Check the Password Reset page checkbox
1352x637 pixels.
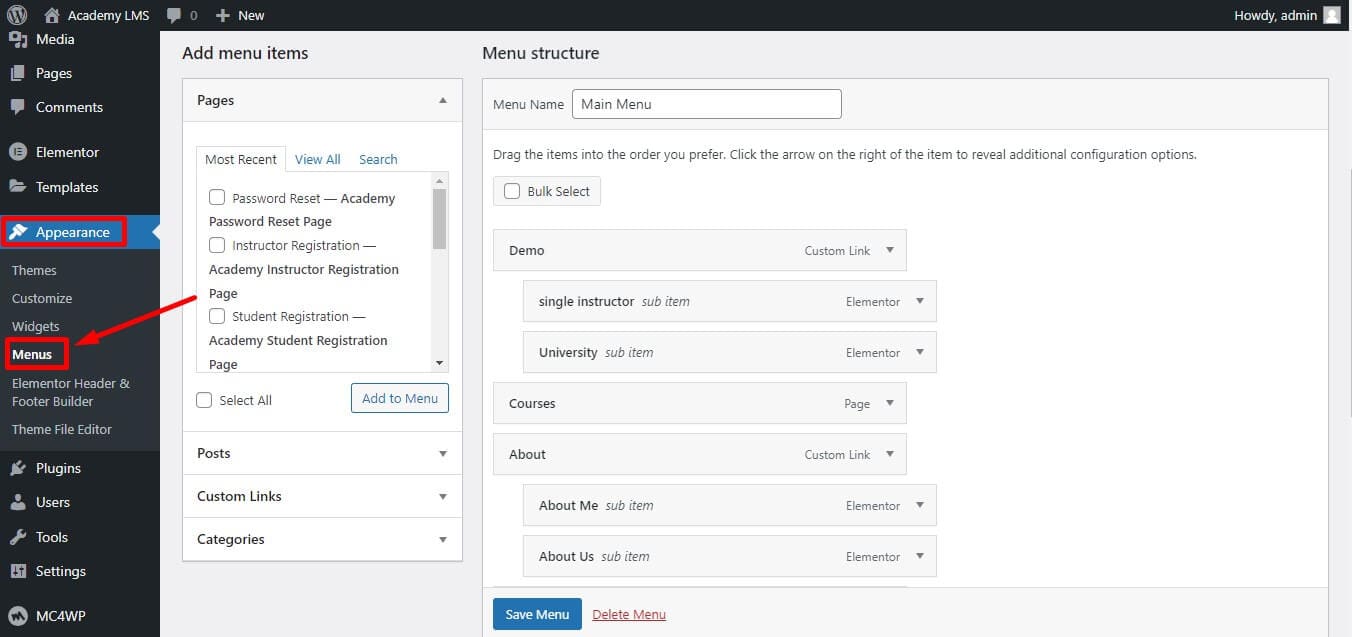(x=217, y=198)
